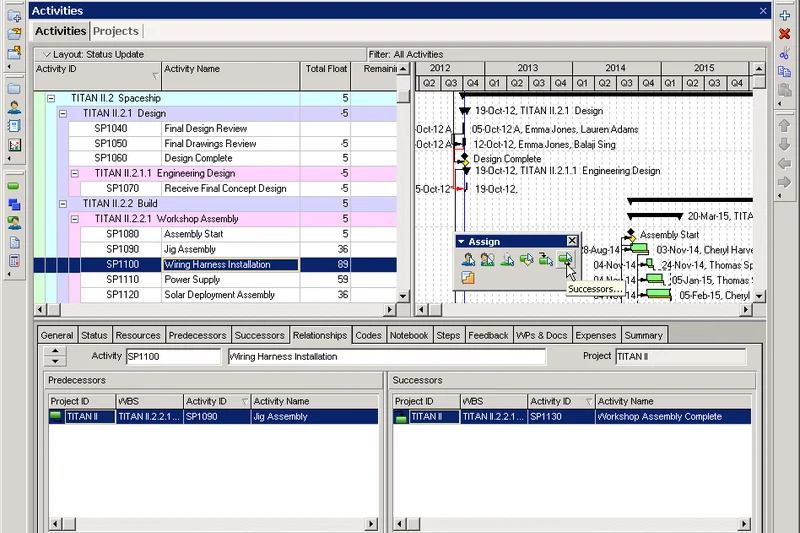Open the Summary details tab
The image size is (800, 533).
(643, 335)
